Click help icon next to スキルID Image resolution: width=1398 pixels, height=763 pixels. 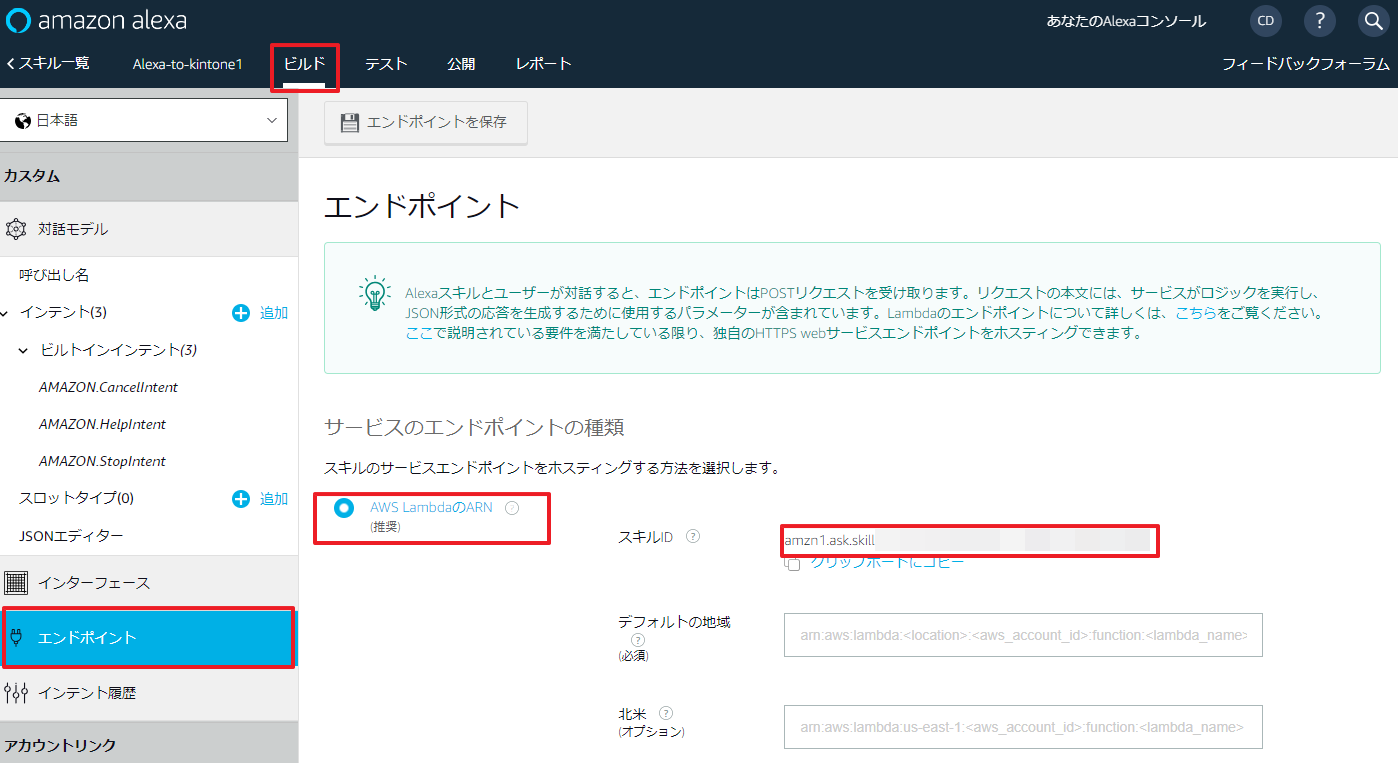[x=693, y=536]
